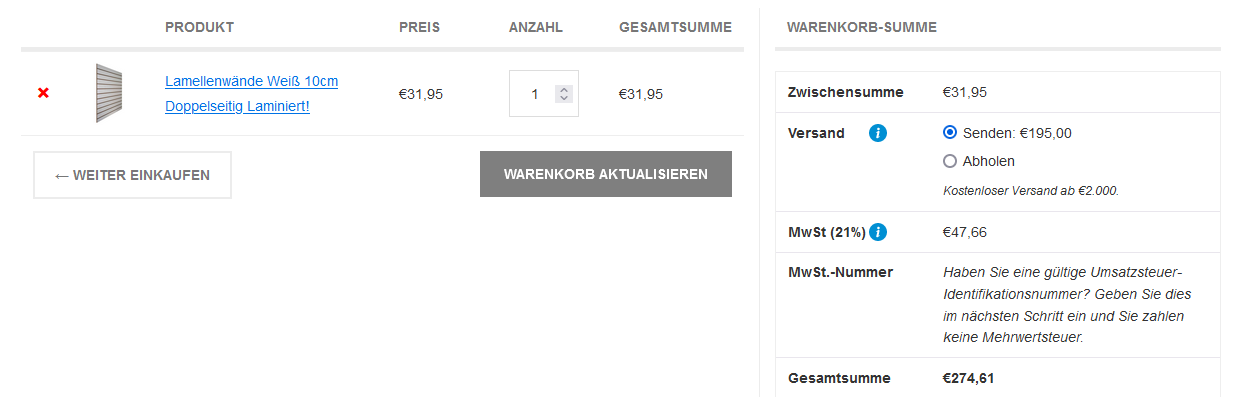Go back via Weiter einkaufen button

coord(132,175)
